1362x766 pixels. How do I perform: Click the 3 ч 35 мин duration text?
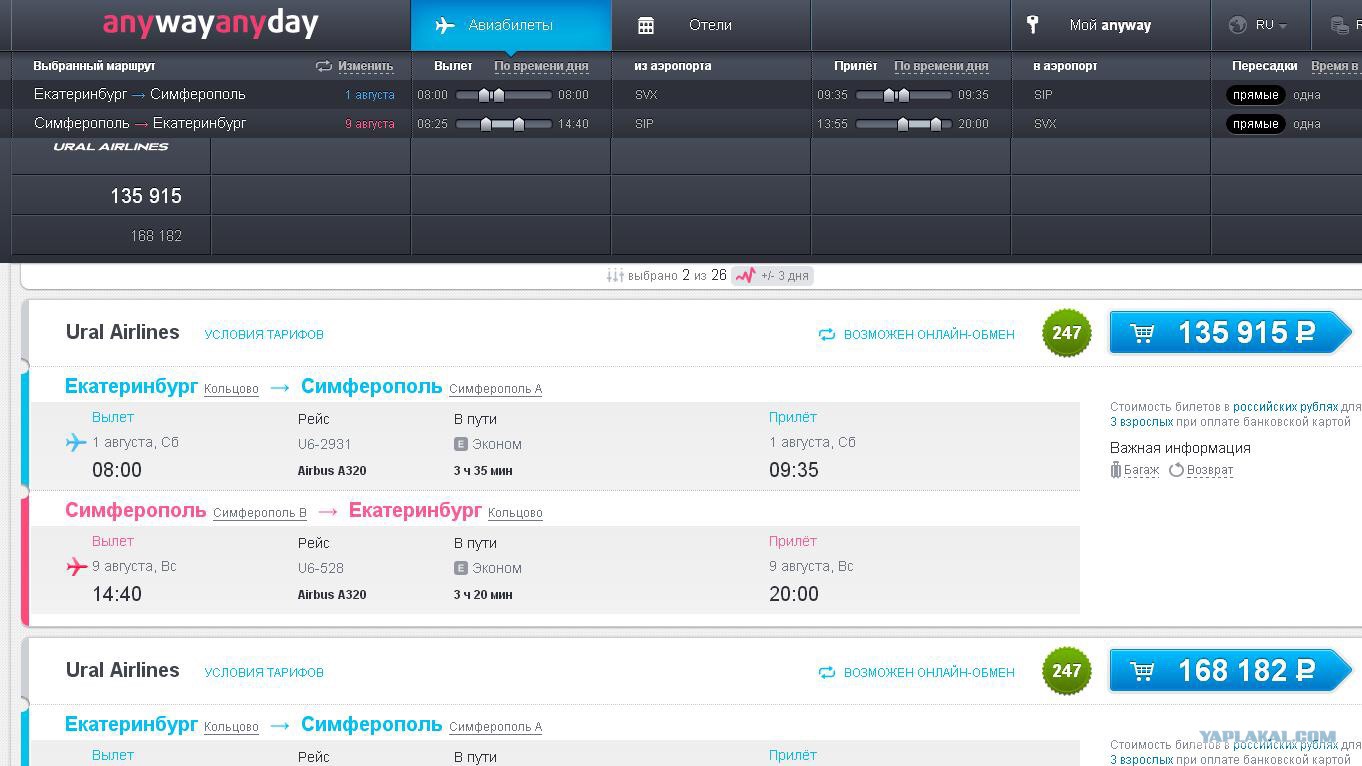483,471
